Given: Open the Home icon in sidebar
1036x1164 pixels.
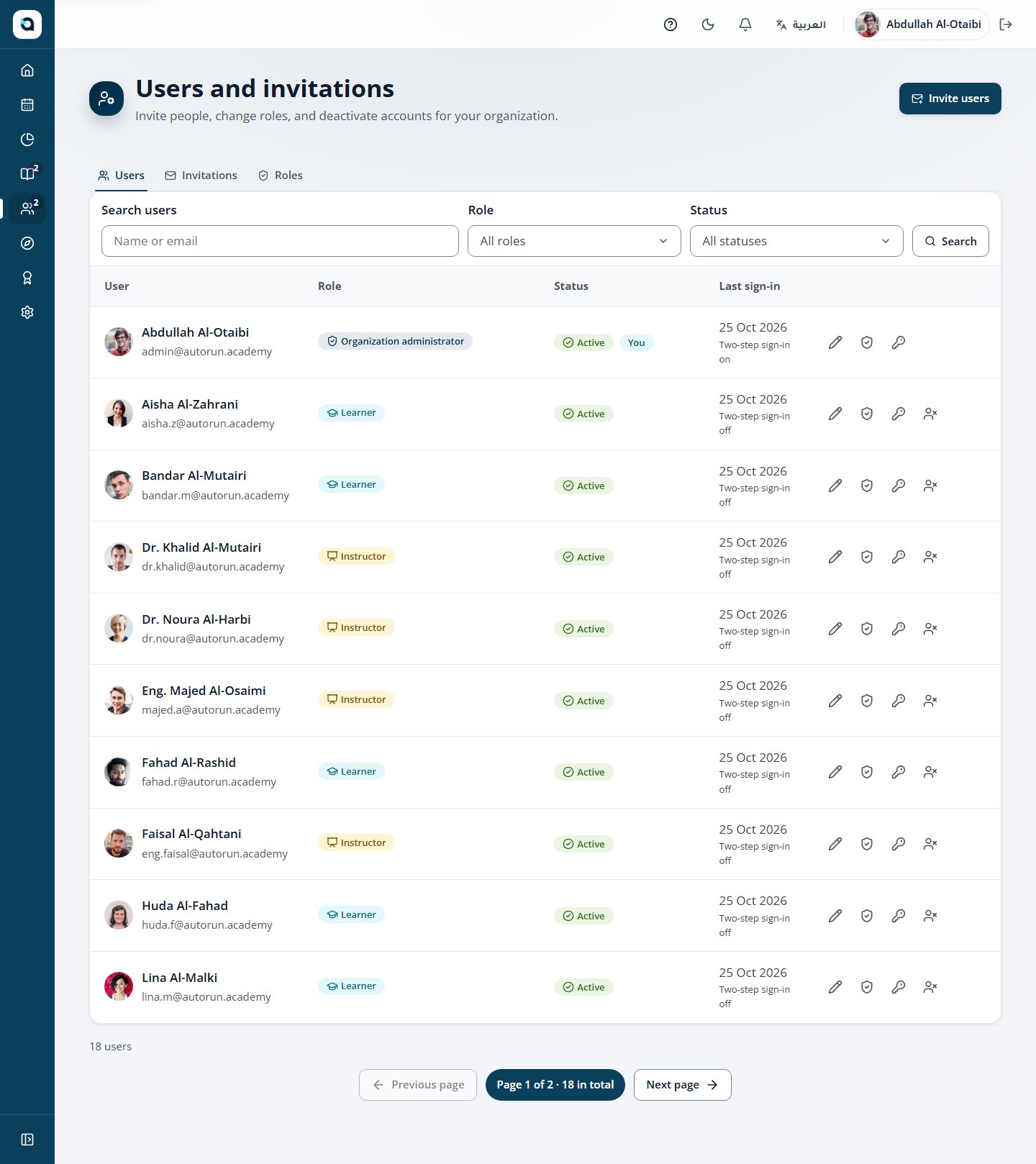Looking at the screenshot, I should [x=27, y=71].
